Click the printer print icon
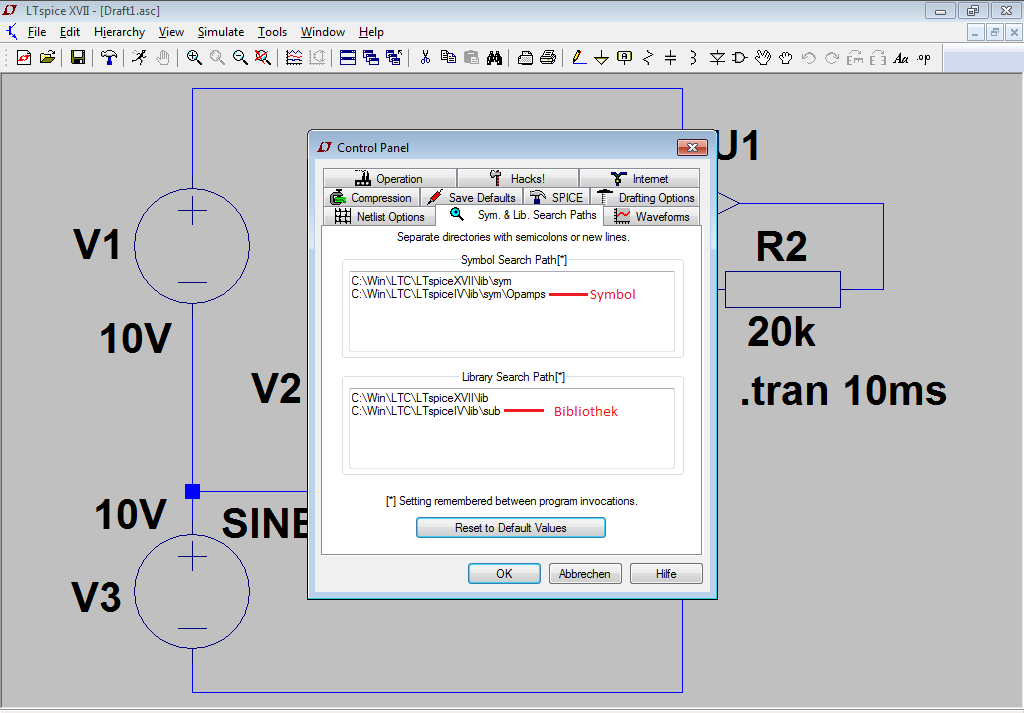1024x713 pixels. click(548, 58)
